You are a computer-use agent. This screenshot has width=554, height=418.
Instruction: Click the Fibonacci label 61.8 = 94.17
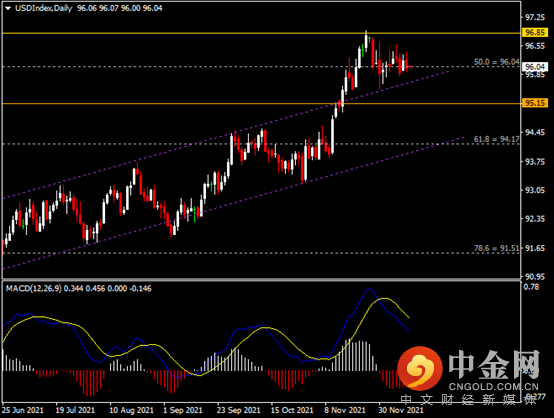[x=497, y=139]
